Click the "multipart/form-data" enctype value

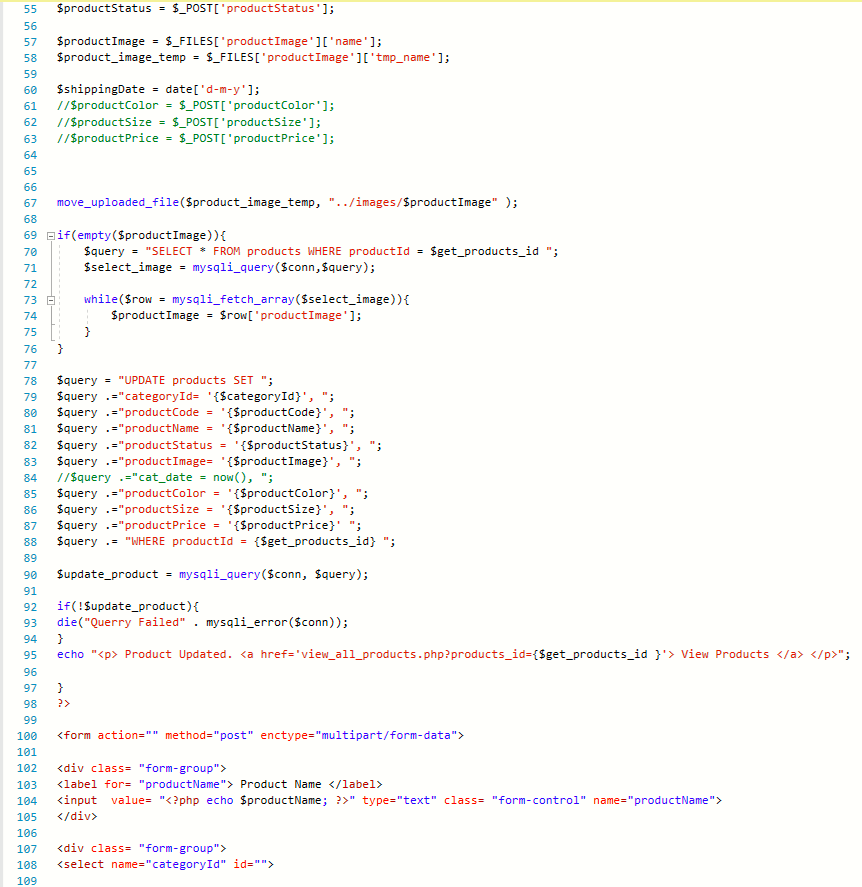(x=390, y=736)
